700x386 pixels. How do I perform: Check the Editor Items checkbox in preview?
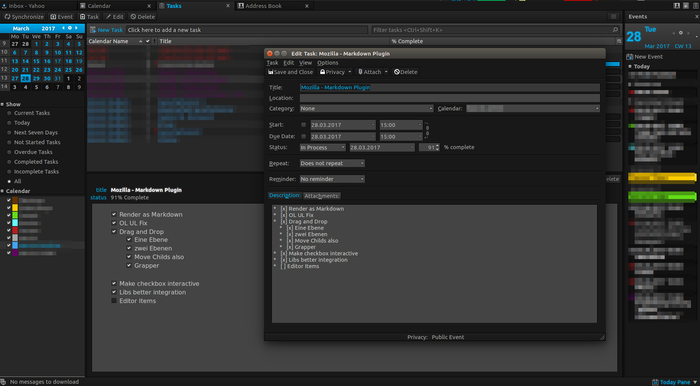pos(114,301)
